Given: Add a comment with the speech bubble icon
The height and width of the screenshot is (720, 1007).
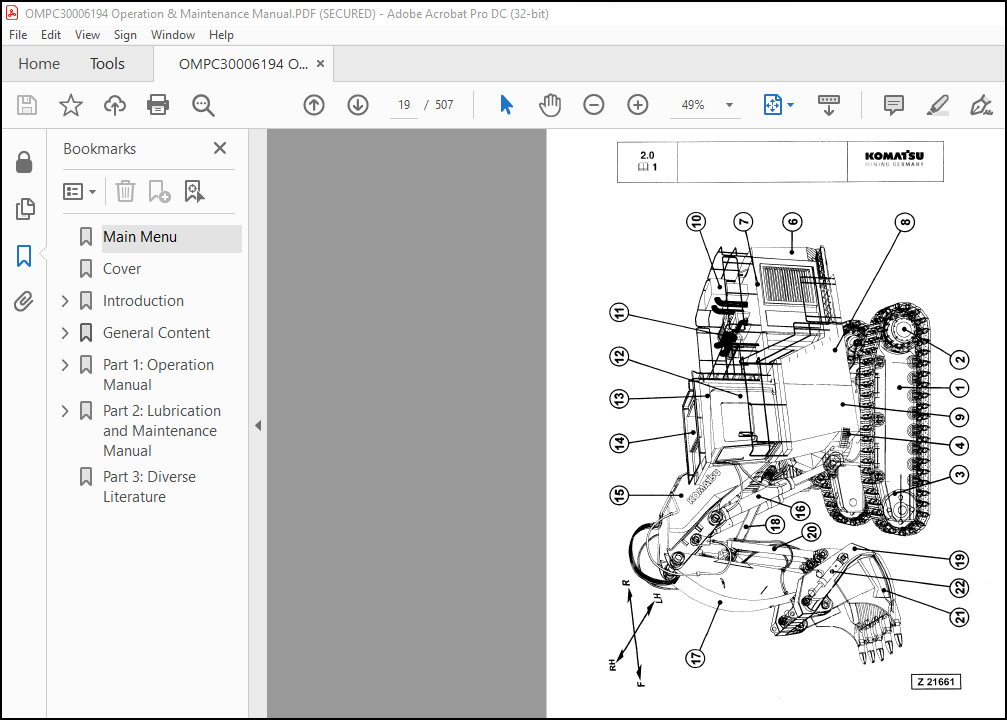Looking at the screenshot, I should [x=893, y=105].
